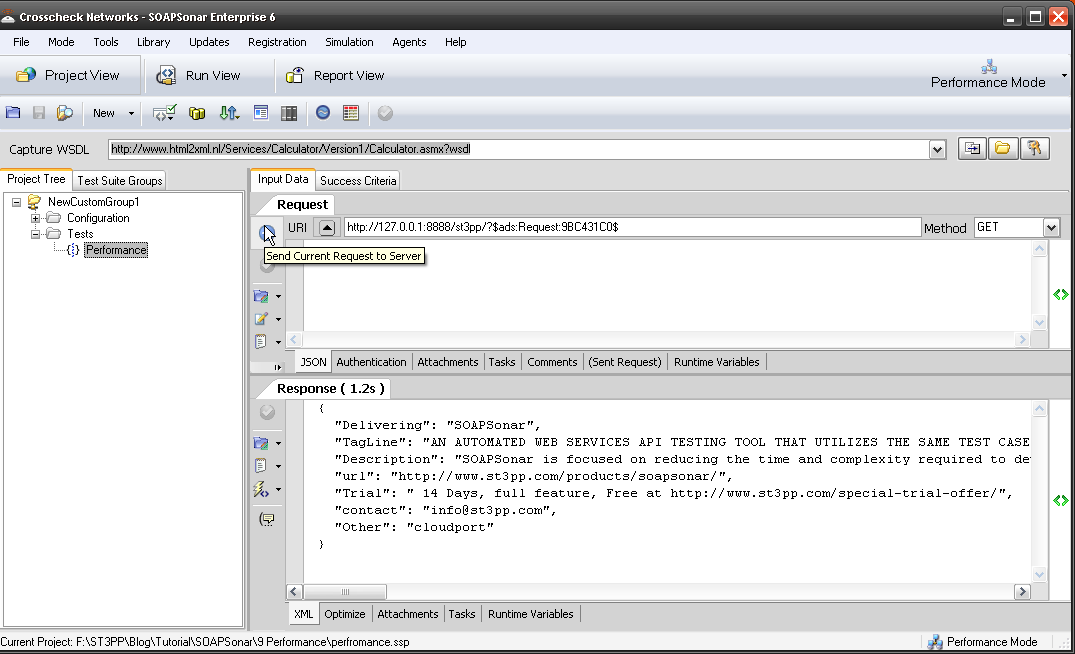Image resolution: width=1075 pixels, height=654 pixels.
Task: Click response horizontal scrollbar thumb
Action: [x=345, y=592]
